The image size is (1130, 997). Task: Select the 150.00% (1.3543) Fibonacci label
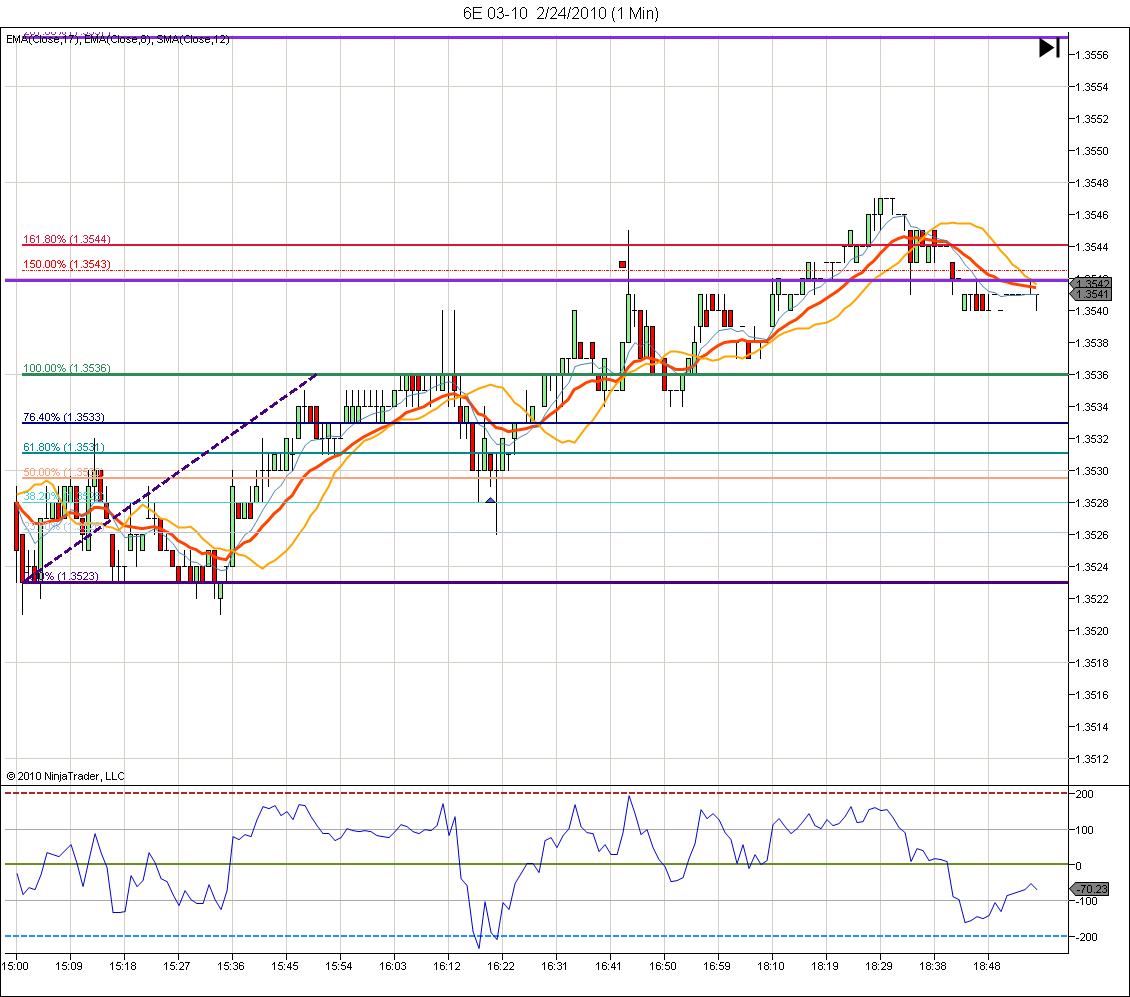67,264
